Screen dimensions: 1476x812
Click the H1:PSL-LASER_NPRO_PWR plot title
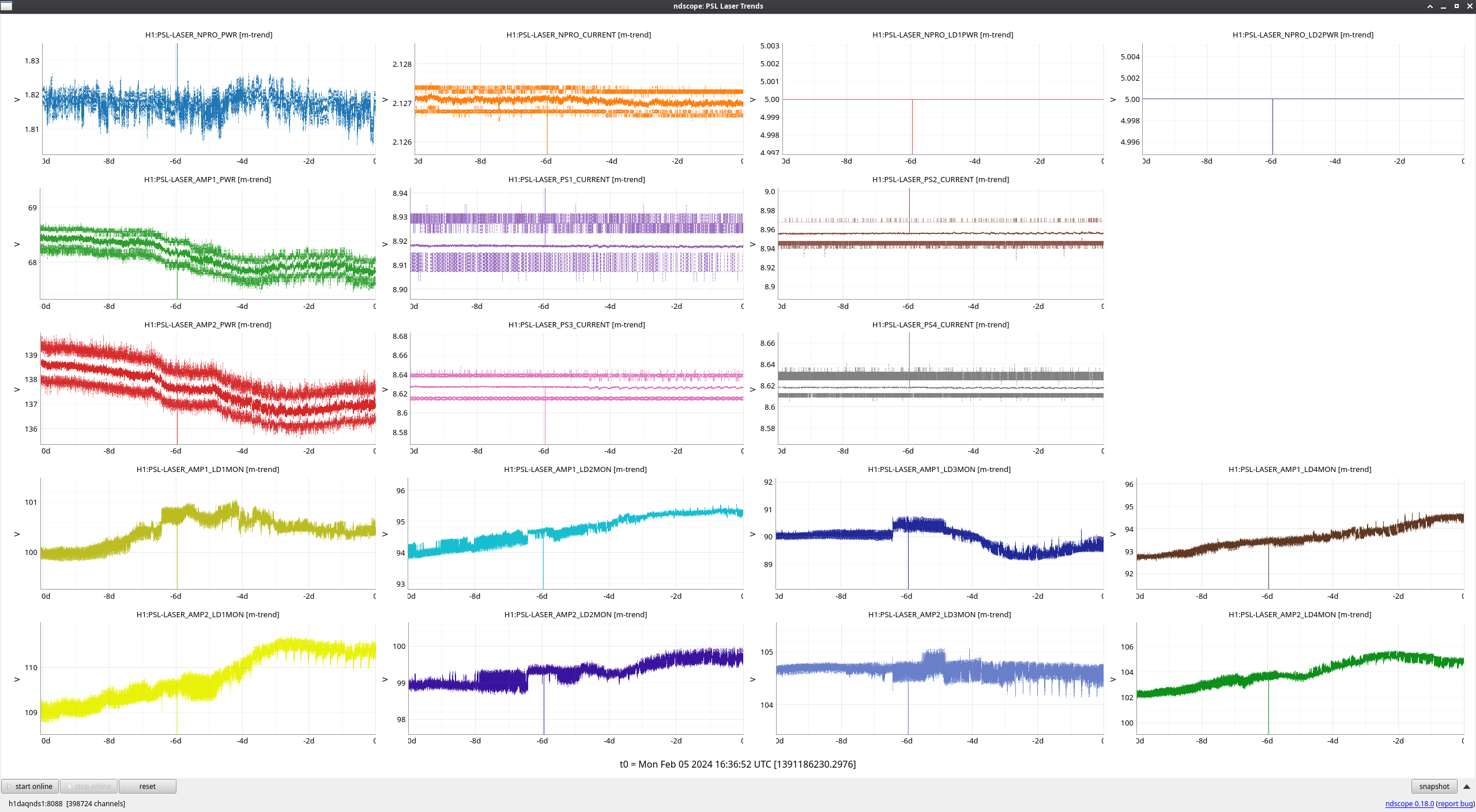pos(209,35)
